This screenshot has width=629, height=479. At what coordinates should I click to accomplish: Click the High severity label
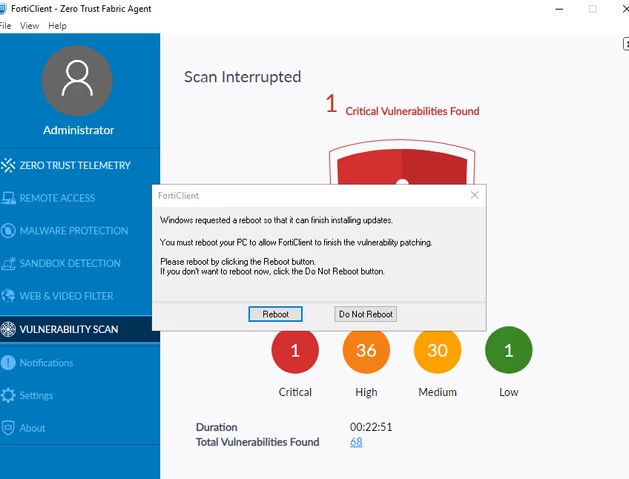click(366, 392)
